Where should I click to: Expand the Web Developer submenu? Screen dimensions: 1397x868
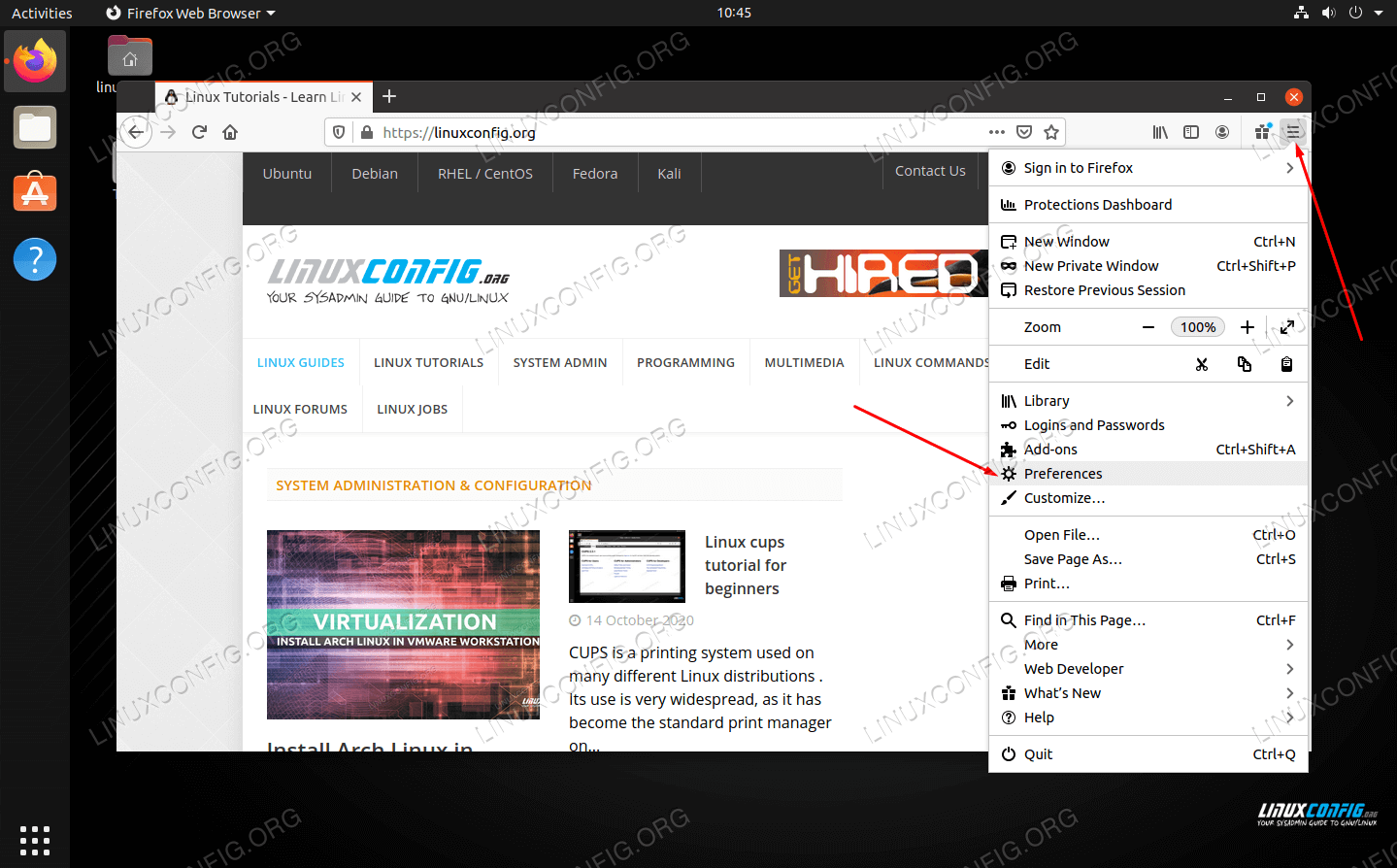[x=1148, y=669]
